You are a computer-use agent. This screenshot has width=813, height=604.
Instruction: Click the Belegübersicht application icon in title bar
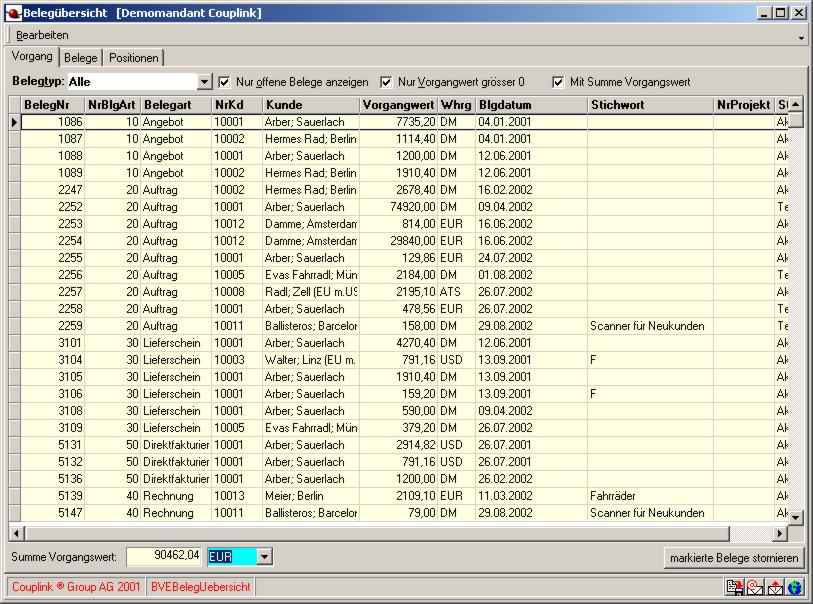click(x=12, y=13)
